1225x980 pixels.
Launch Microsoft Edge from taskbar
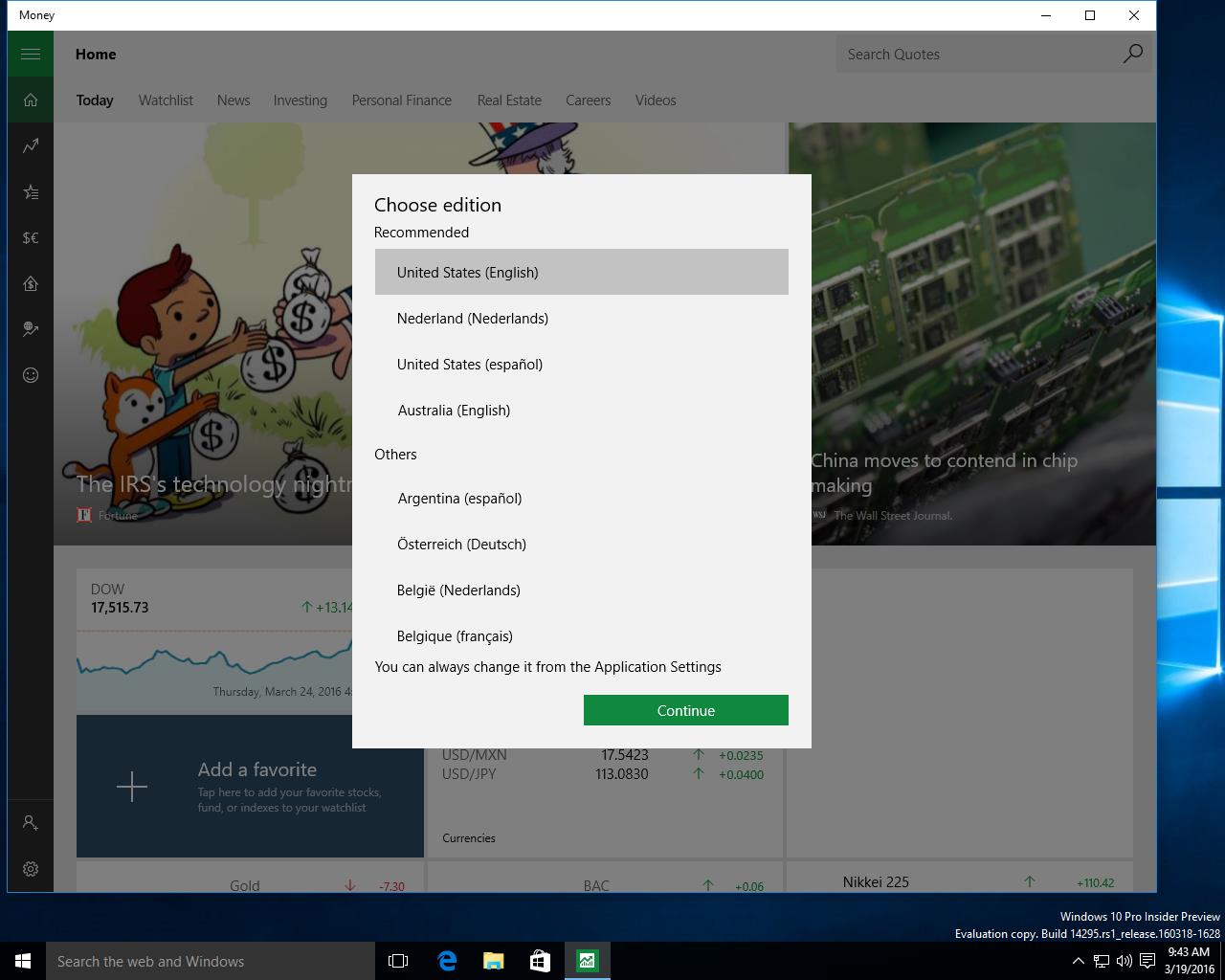pos(446,961)
